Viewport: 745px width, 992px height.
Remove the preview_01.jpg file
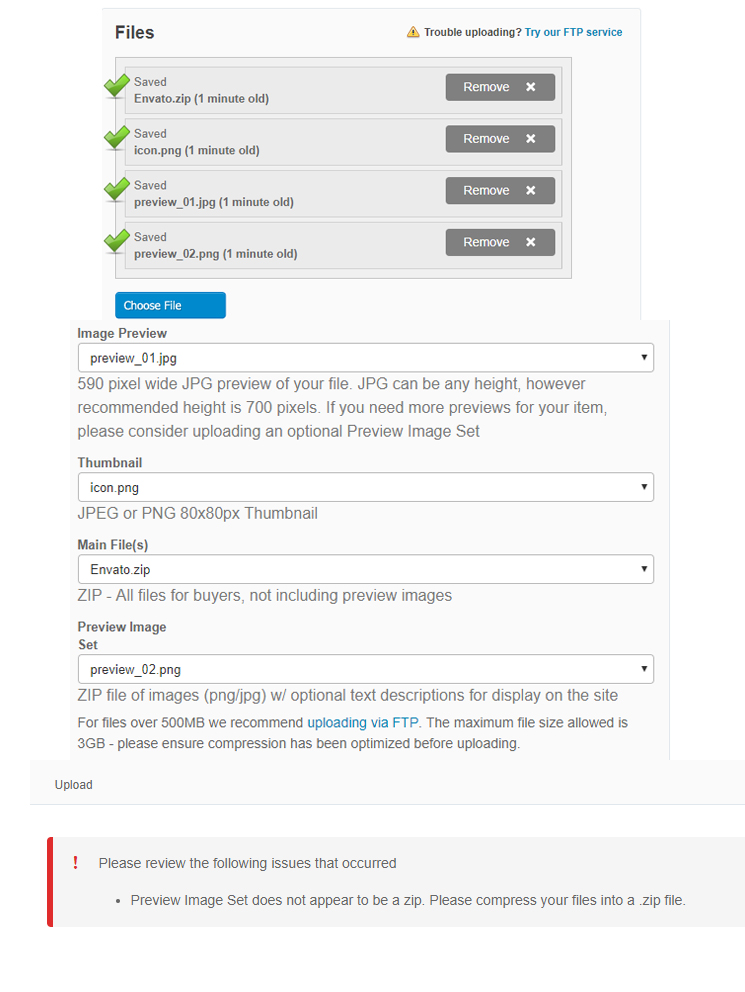tap(500, 190)
